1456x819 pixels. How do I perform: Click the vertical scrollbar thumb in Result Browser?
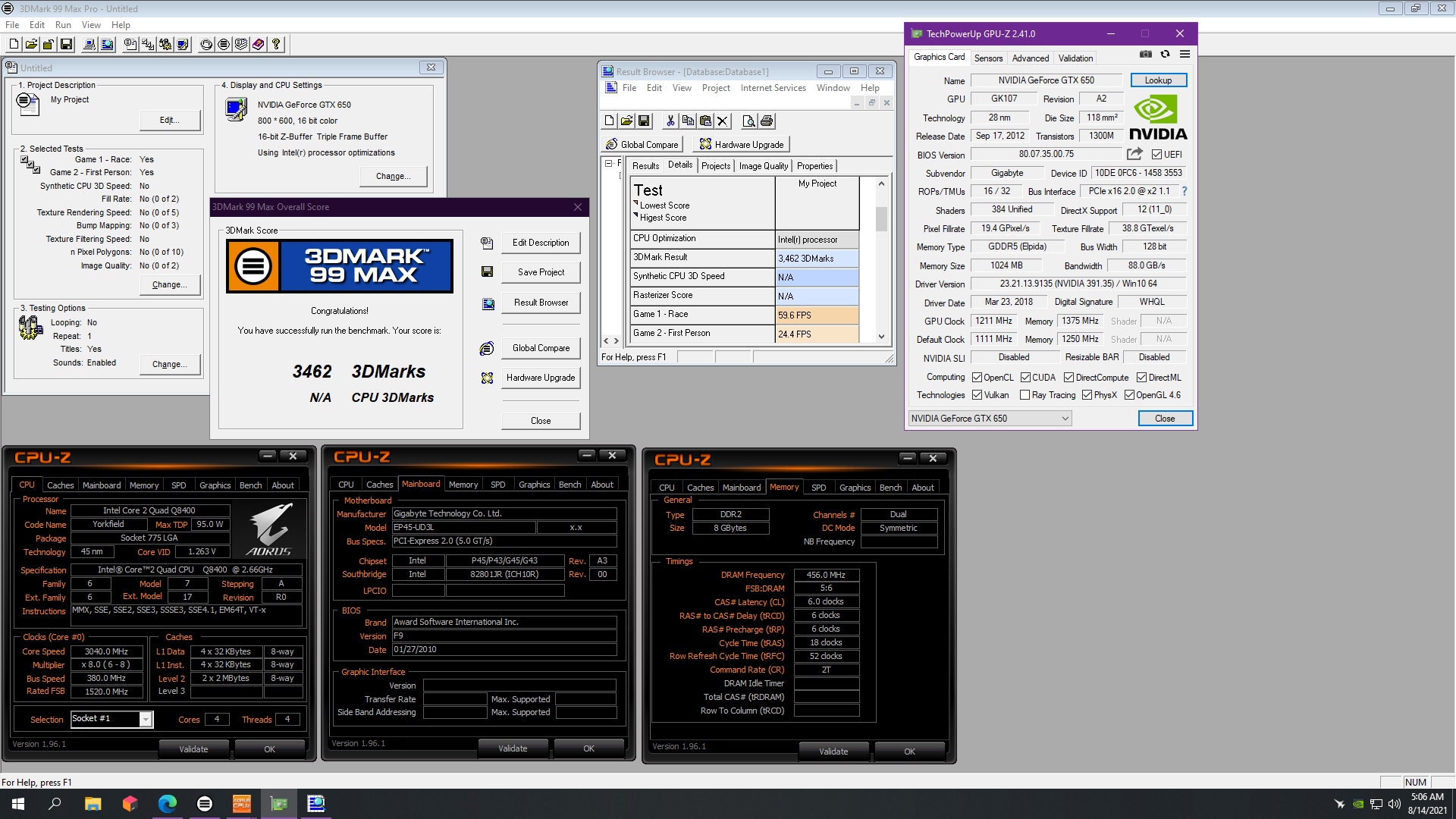coord(881,218)
